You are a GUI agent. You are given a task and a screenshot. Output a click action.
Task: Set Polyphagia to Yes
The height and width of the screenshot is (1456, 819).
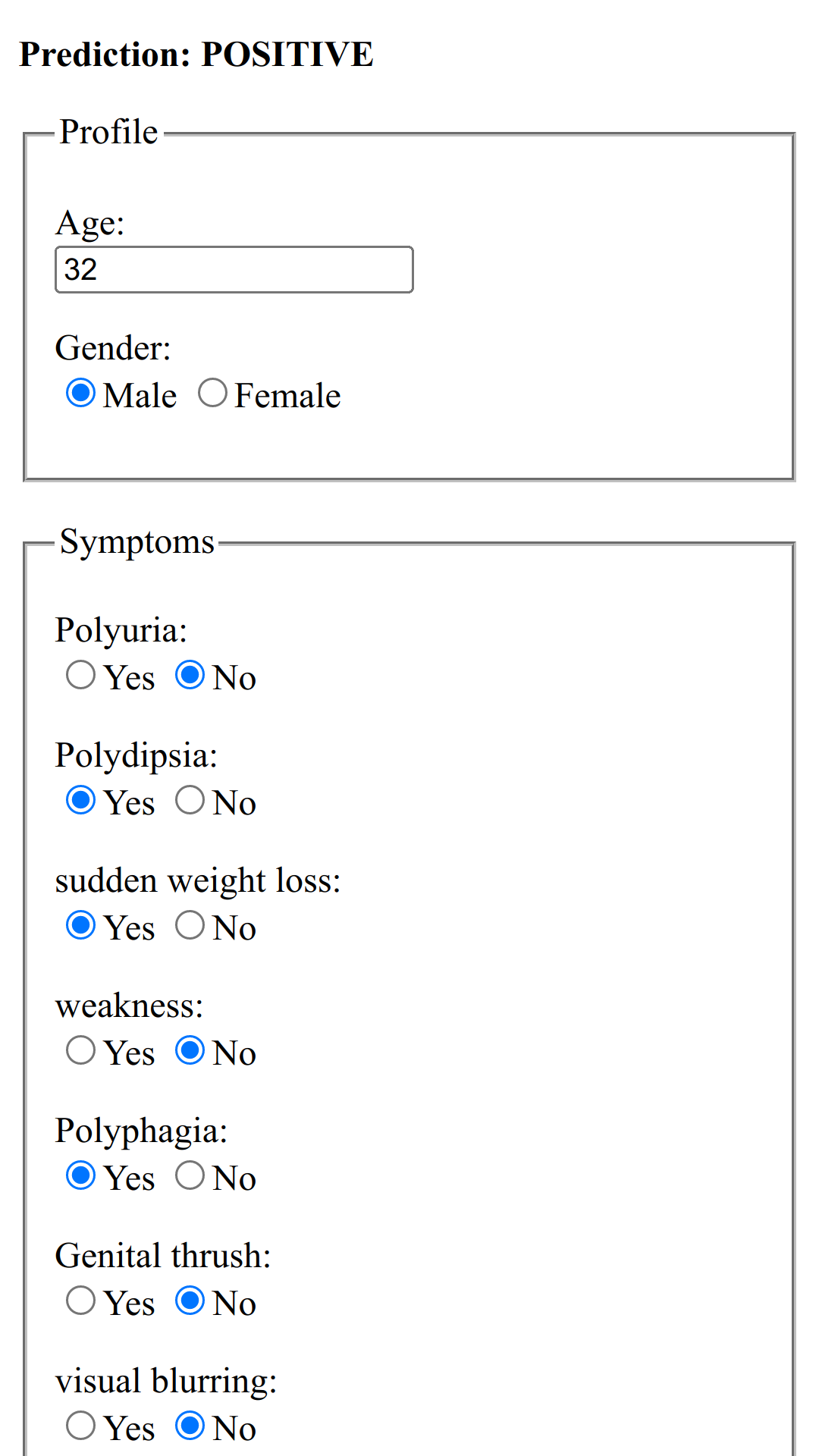81,1175
